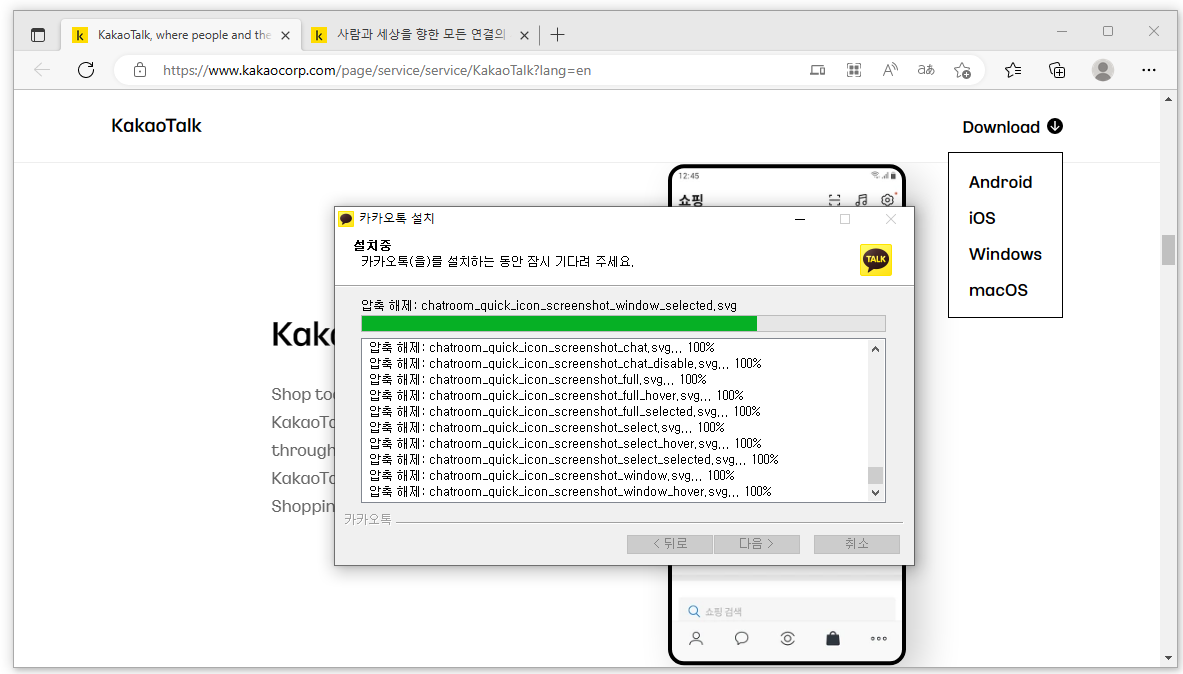The image size is (1183, 674).
Task: Open a new tab with plus icon
Action: click(x=557, y=35)
